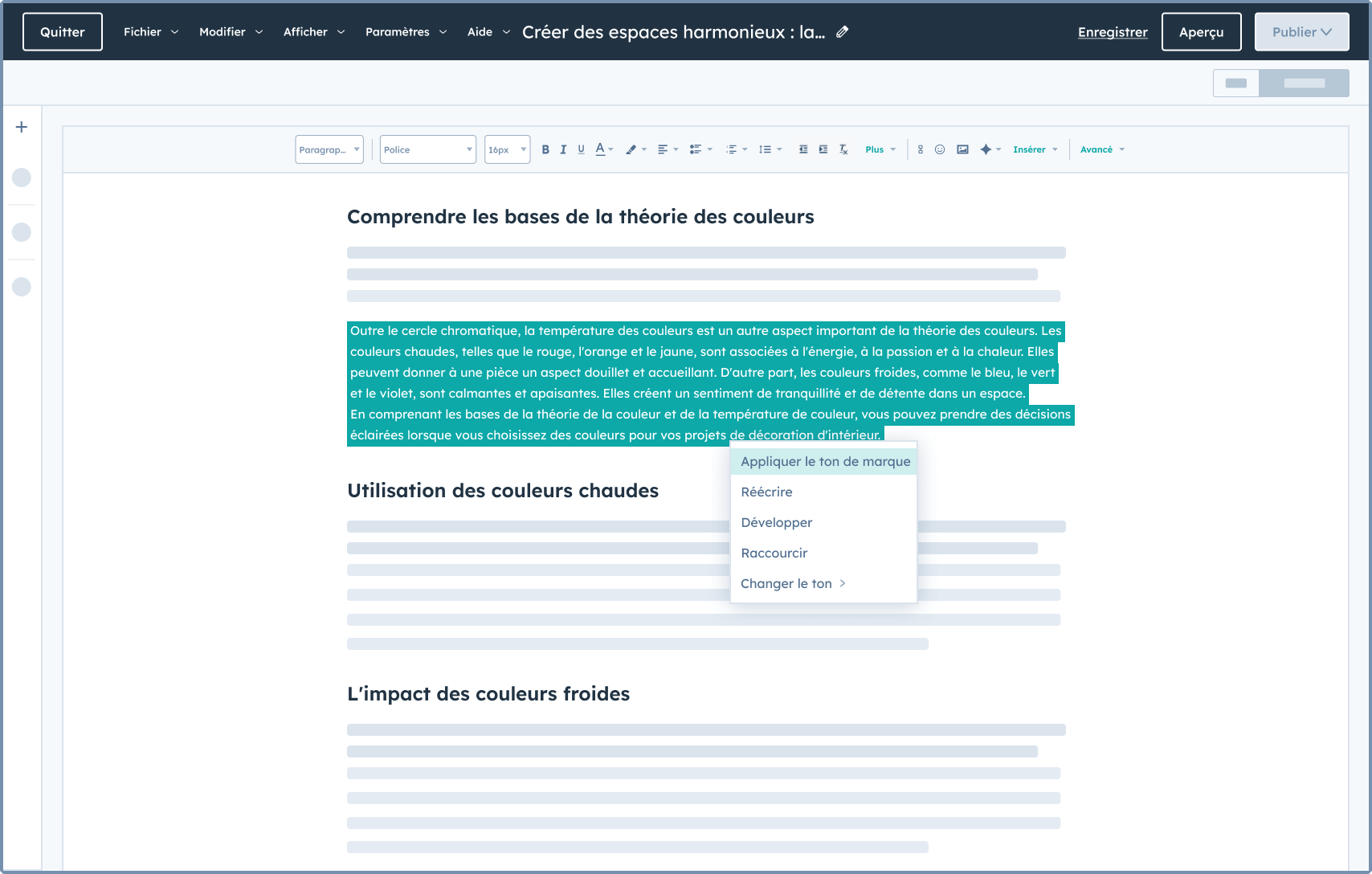
Task: Click the pencil icon to edit title
Action: pyautogui.click(x=842, y=32)
